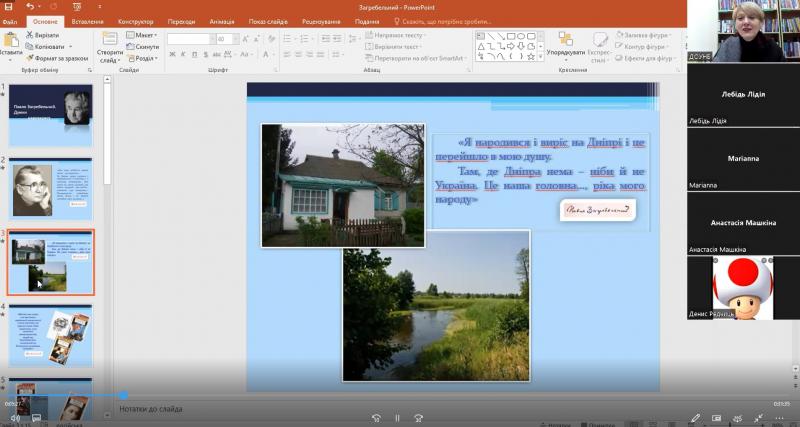
Task: Toggle align text right
Action: pos(311,54)
